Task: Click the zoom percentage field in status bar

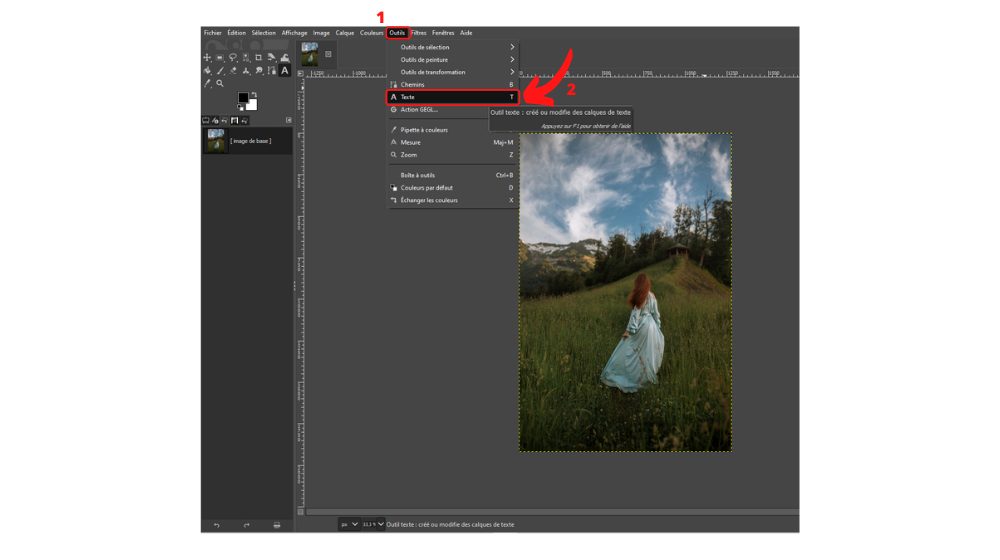Action: pyautogui.click(x=369, y=524)
